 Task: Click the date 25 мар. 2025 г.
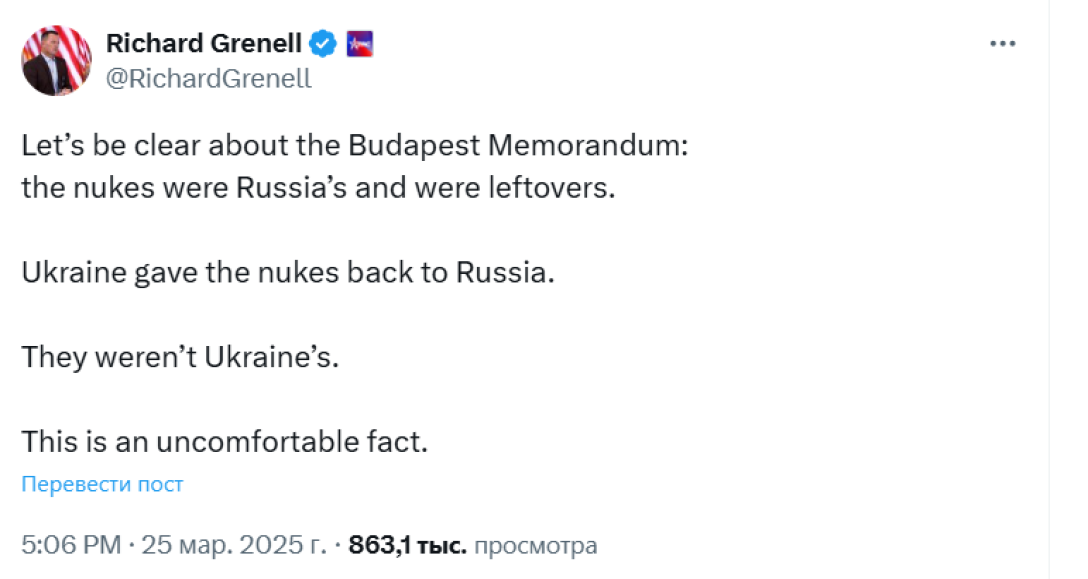234,546
